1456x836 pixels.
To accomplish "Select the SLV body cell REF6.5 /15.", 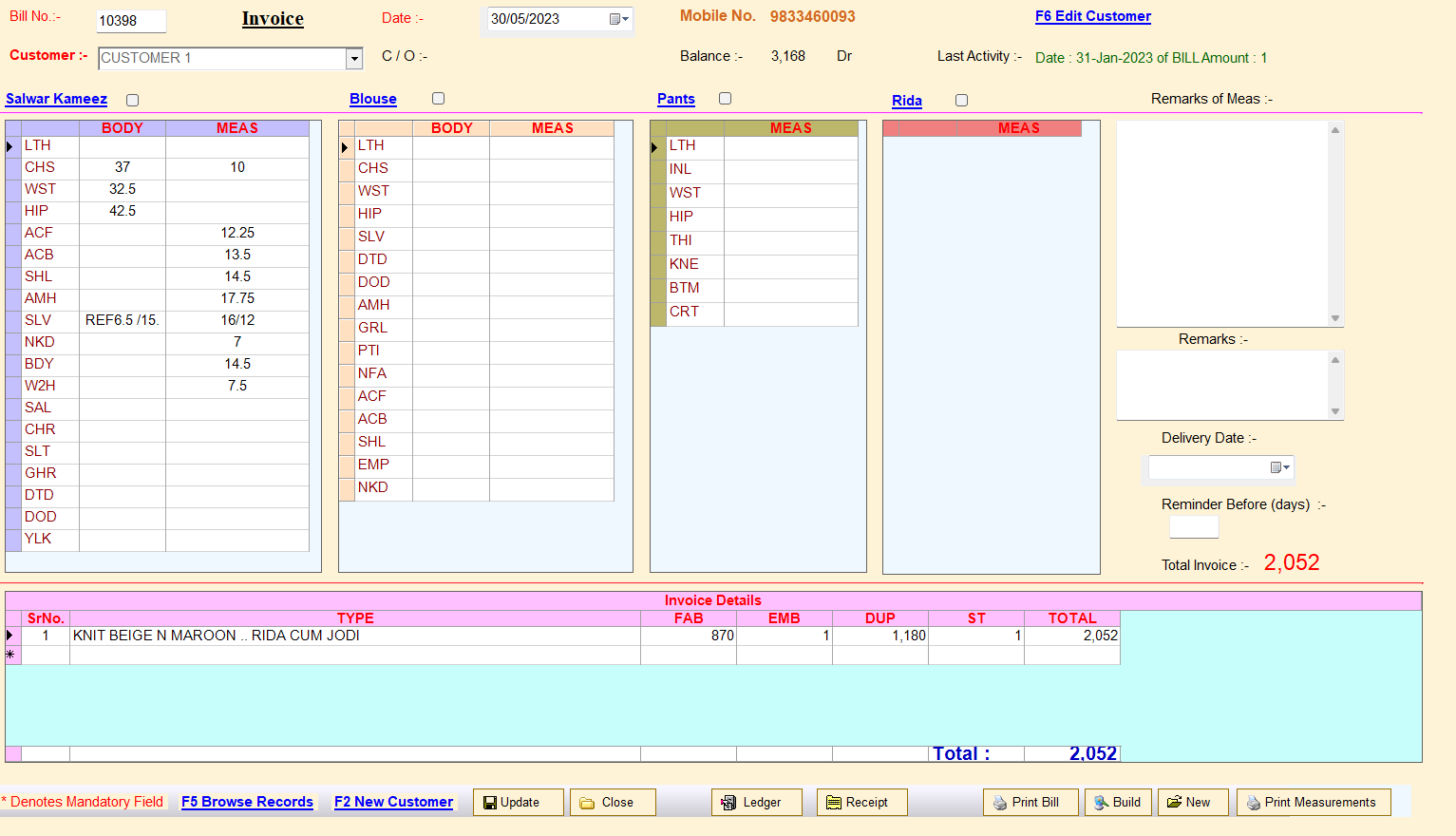I will [x=123, y=320].
